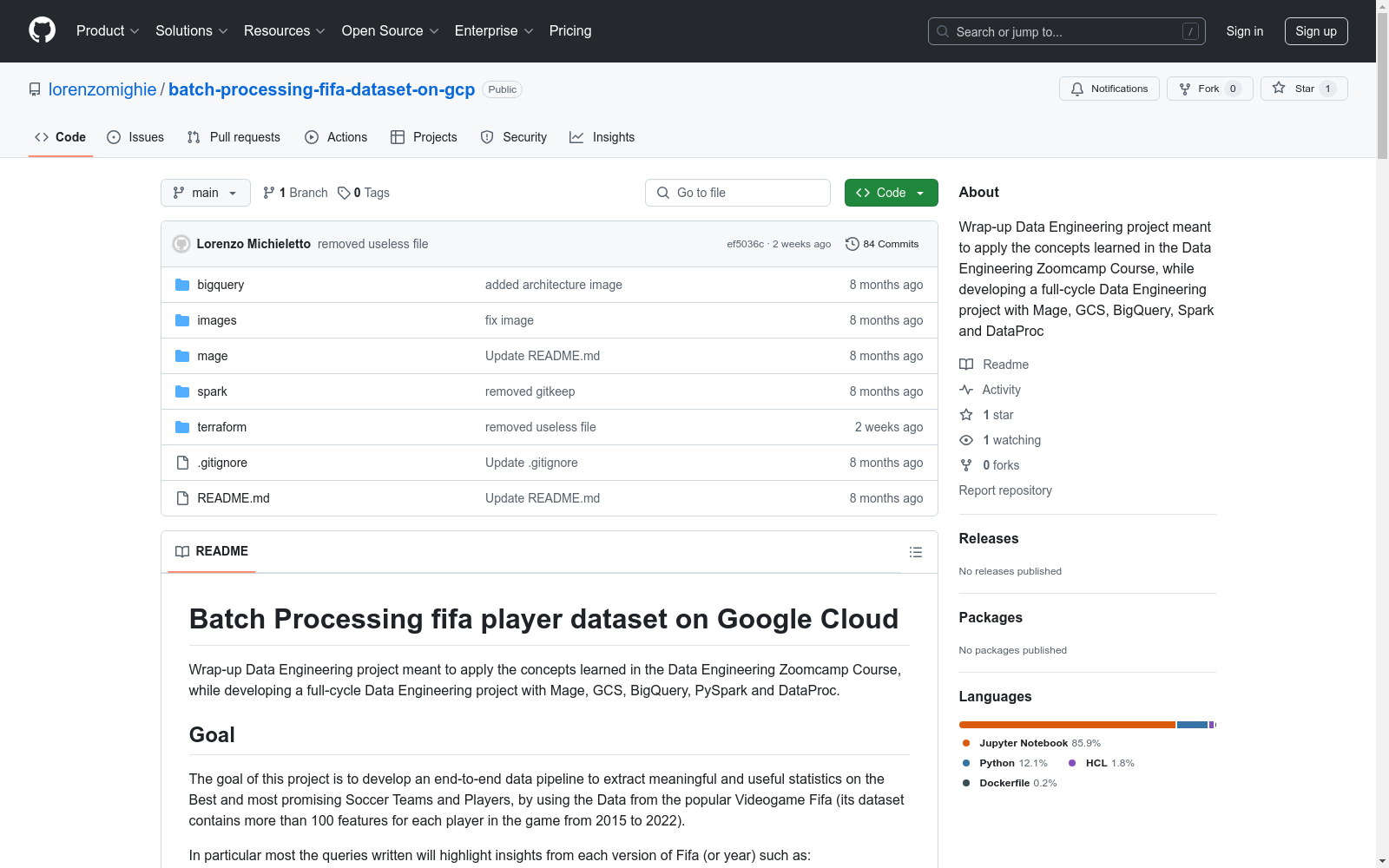
Task: Click the repository book icon beside lorenzomighie
Action: pos(35,89)
